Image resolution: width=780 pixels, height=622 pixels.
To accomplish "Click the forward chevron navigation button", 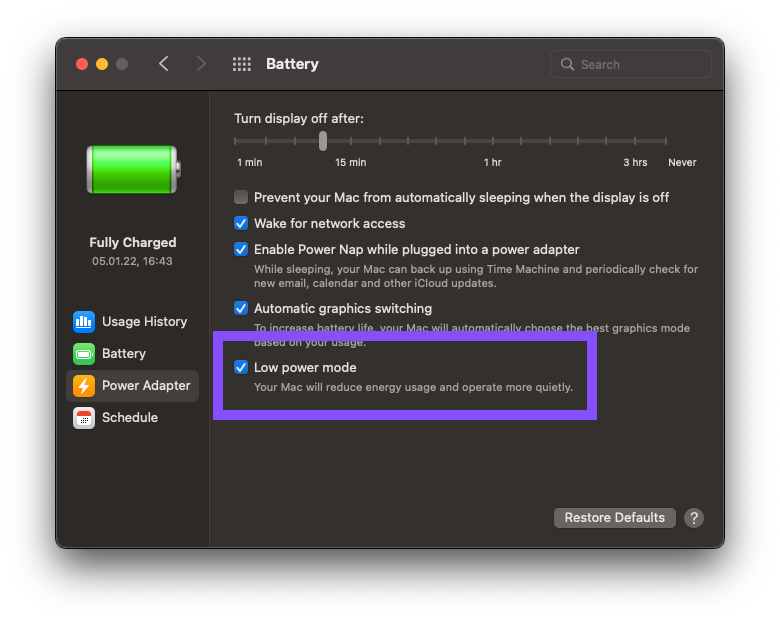I will coord(201,64).
